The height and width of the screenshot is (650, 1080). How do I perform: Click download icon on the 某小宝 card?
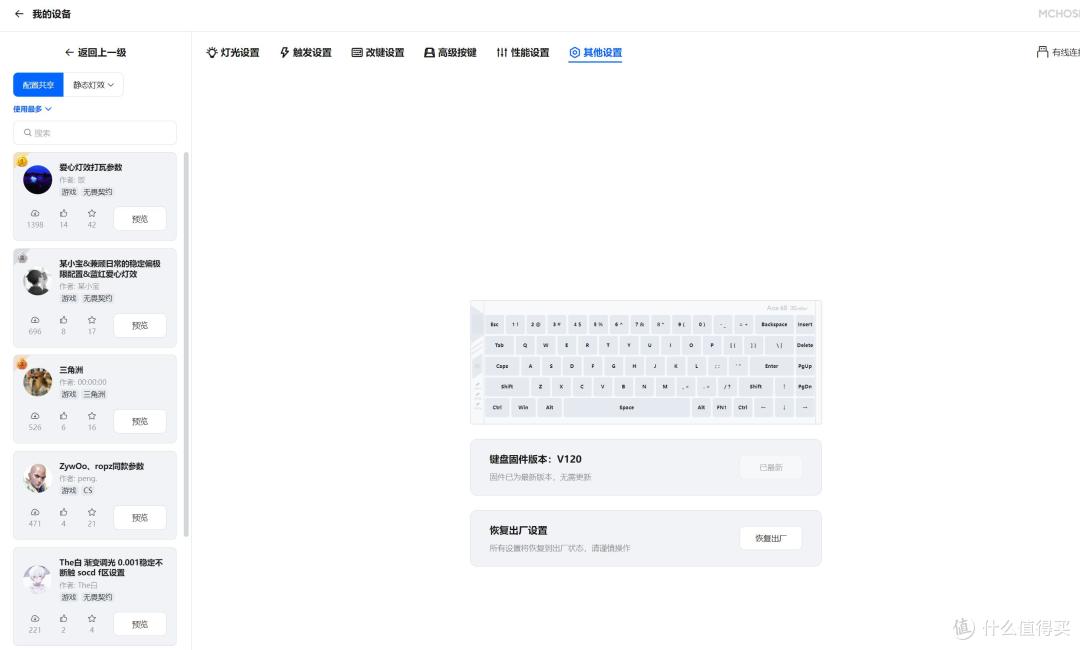[x=35, y=320]
